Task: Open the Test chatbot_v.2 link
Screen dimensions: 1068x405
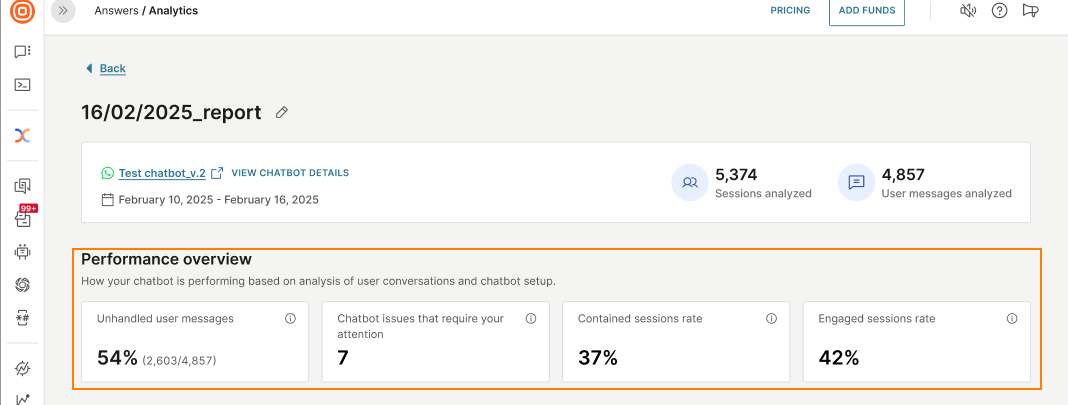Action: pyautogui.click(x=162, y=173)
